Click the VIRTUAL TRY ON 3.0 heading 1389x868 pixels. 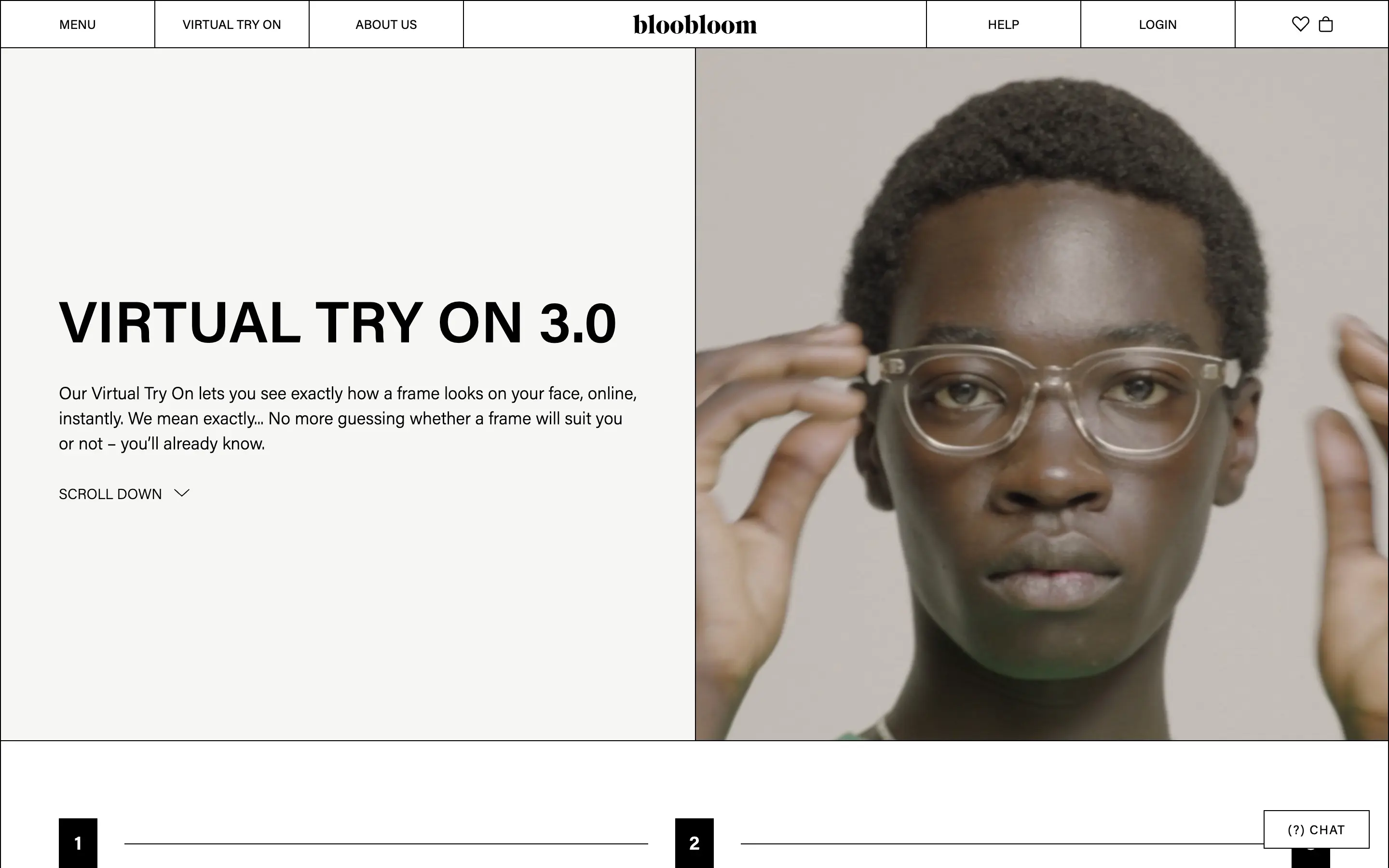pyautogui.click(x=338, y=323)
